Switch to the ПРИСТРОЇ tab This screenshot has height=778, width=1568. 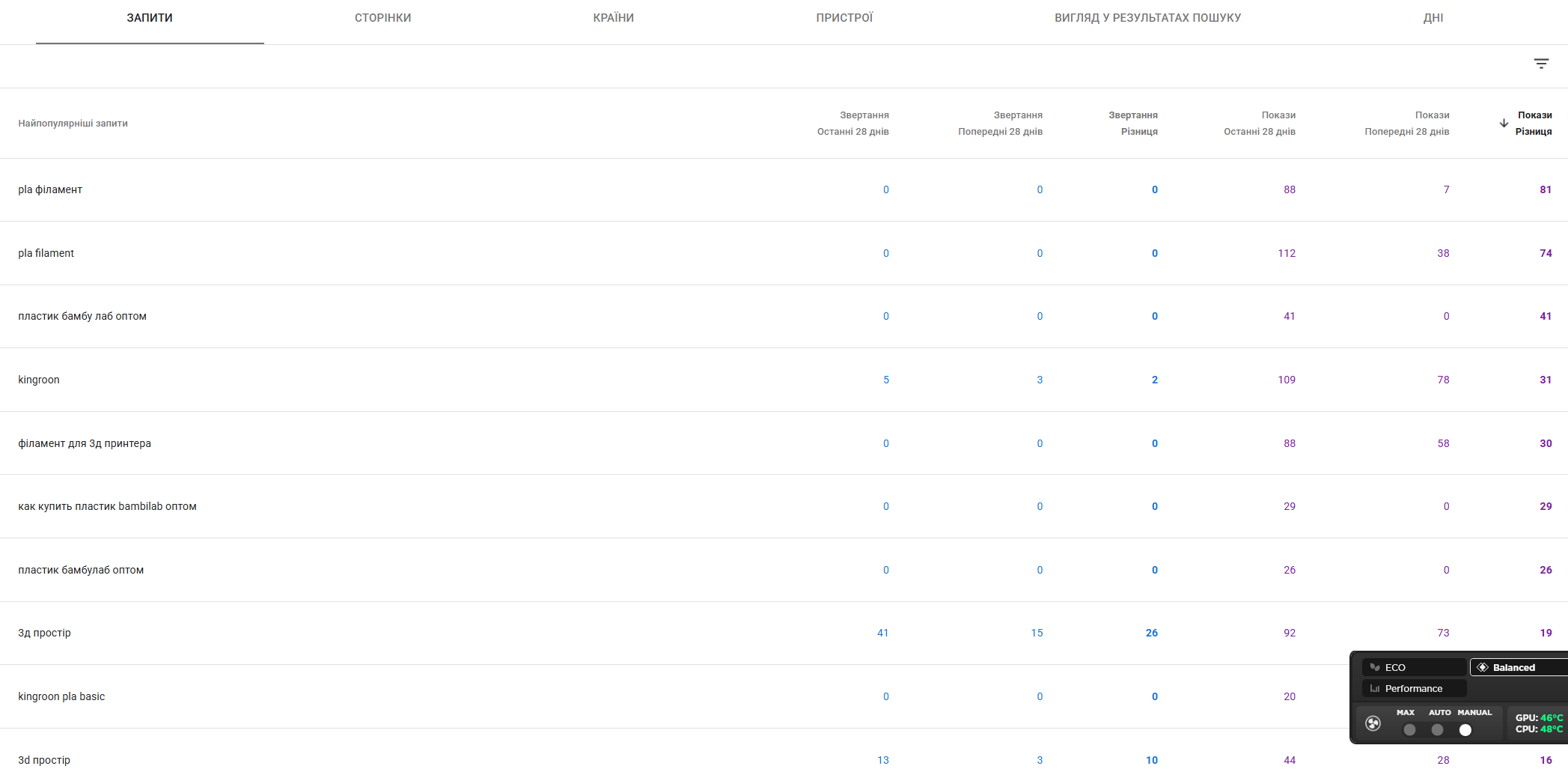844,18
